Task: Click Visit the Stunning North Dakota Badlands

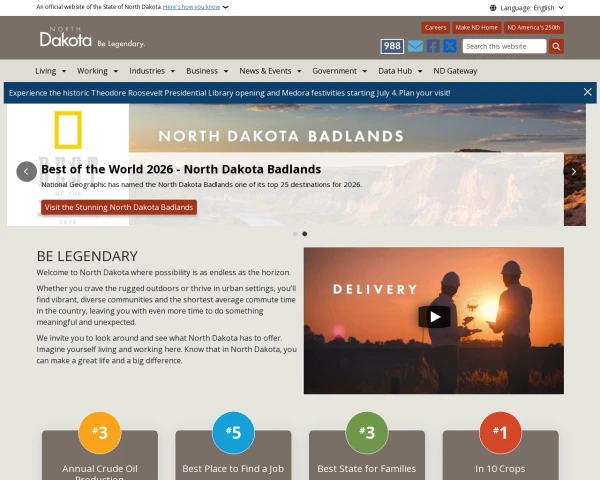Action: [x=119, y=207]
